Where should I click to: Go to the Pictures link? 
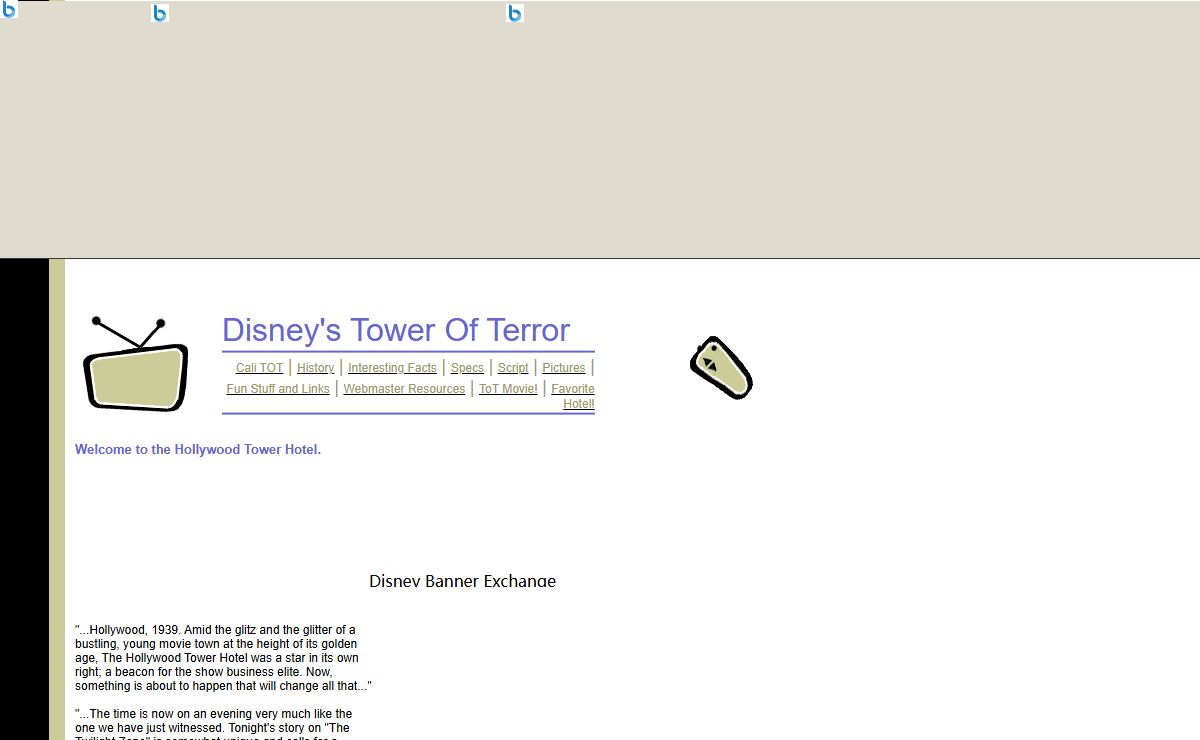pos(564,368)
